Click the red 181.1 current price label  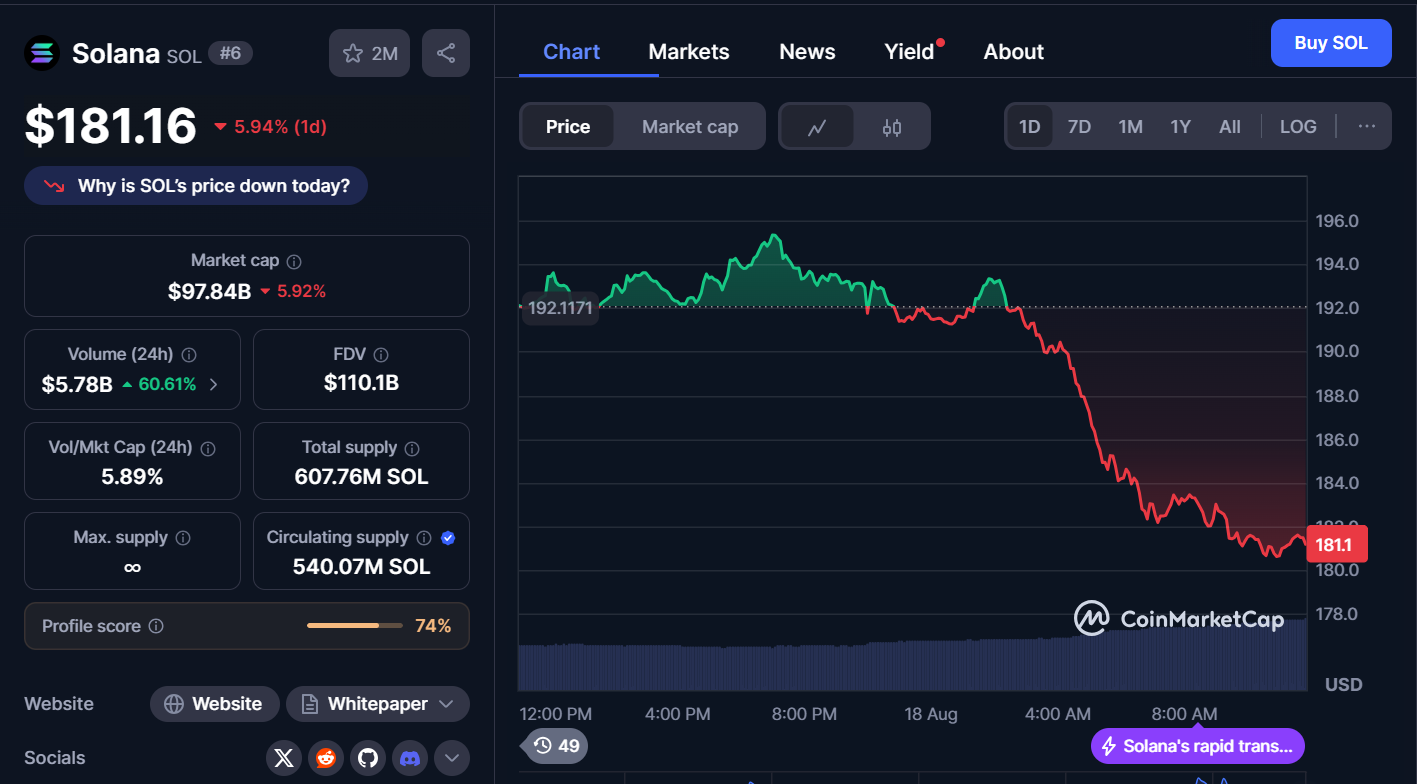(1336, 545)
